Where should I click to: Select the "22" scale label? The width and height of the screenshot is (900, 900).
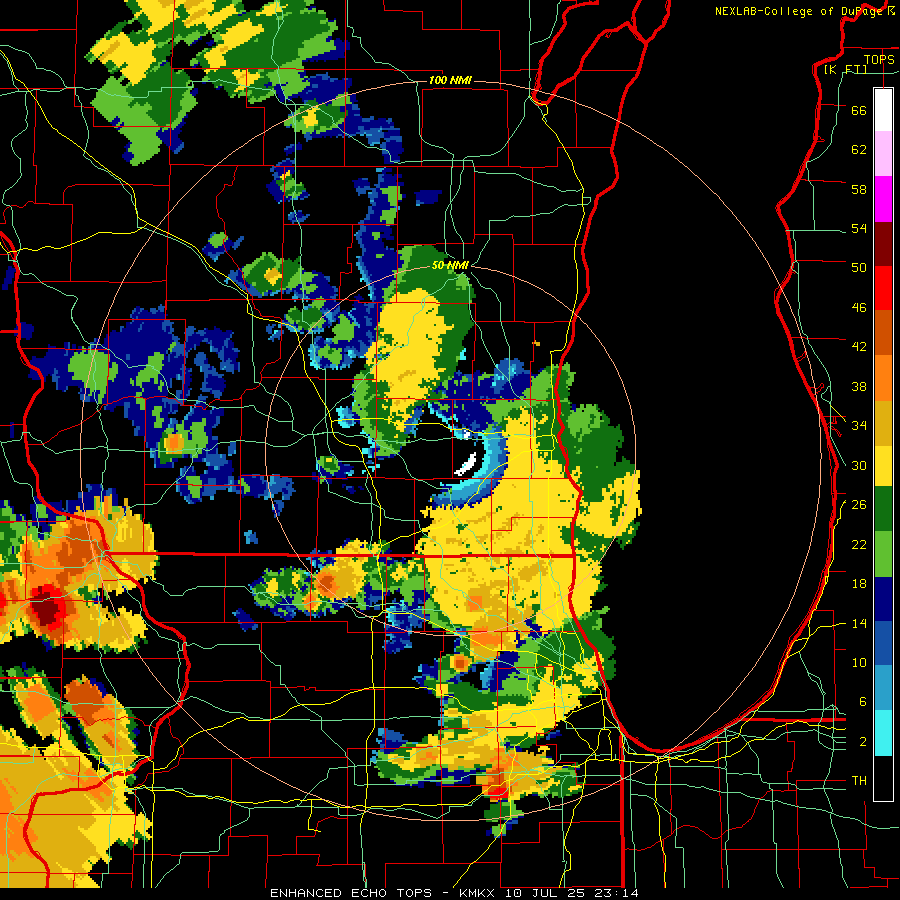point(859,545)
